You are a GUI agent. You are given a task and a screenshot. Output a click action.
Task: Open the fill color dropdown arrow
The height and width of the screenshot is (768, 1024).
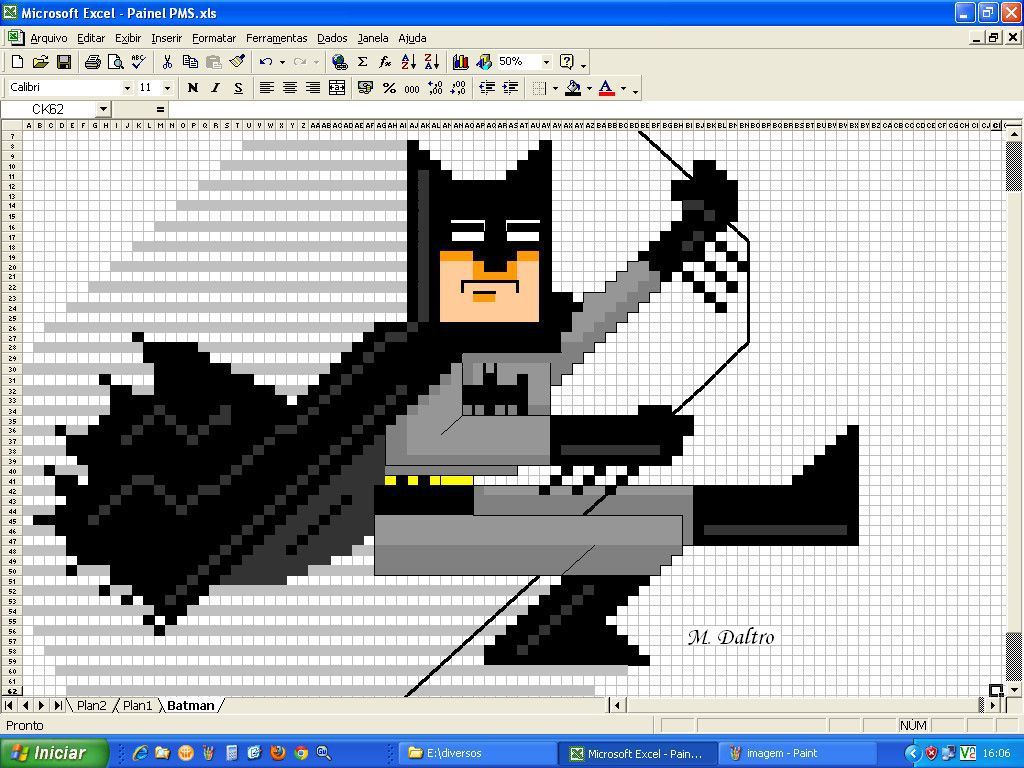(x=589, y=88)
